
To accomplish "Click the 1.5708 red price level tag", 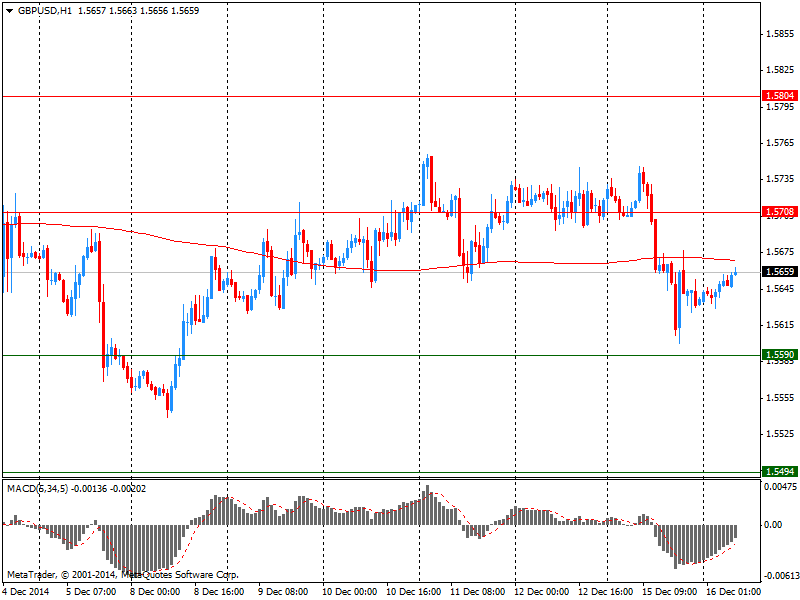I will 779,211.
